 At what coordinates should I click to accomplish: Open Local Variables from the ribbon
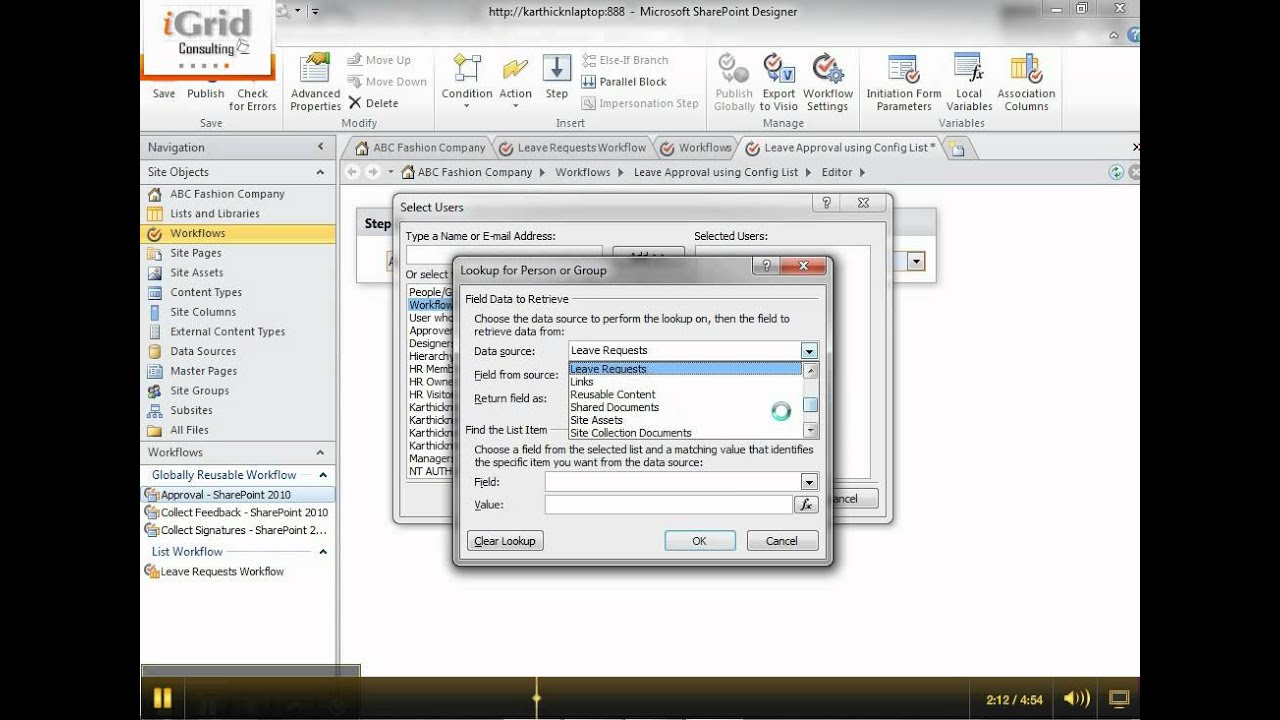point(968,82)
